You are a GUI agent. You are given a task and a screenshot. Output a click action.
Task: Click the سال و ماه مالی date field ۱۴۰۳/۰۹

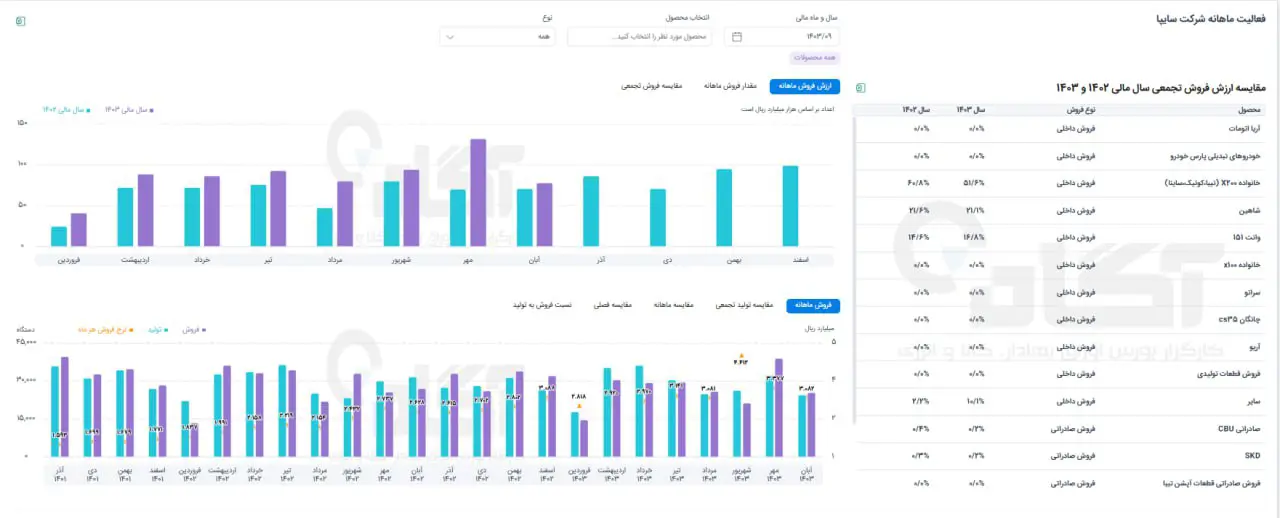coord(783,37)
